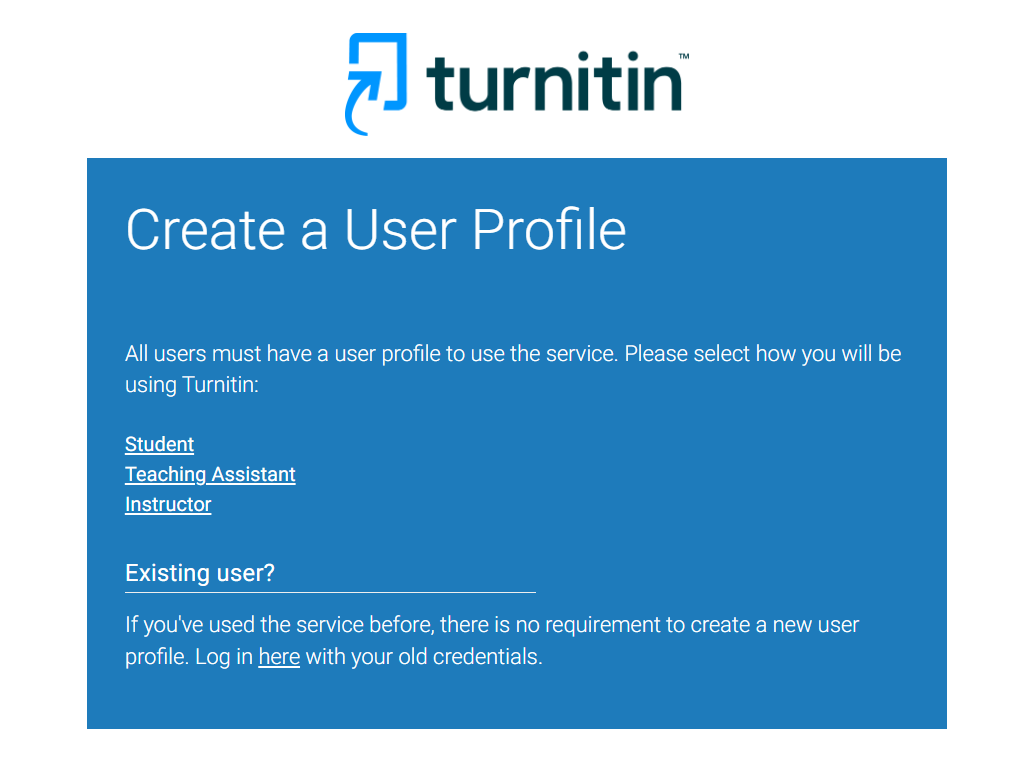Screen dimensions: 1018x757
Task: Click the underlined 'here' to use old credentials
Action: pyautogui.click(x=279, y=657)
